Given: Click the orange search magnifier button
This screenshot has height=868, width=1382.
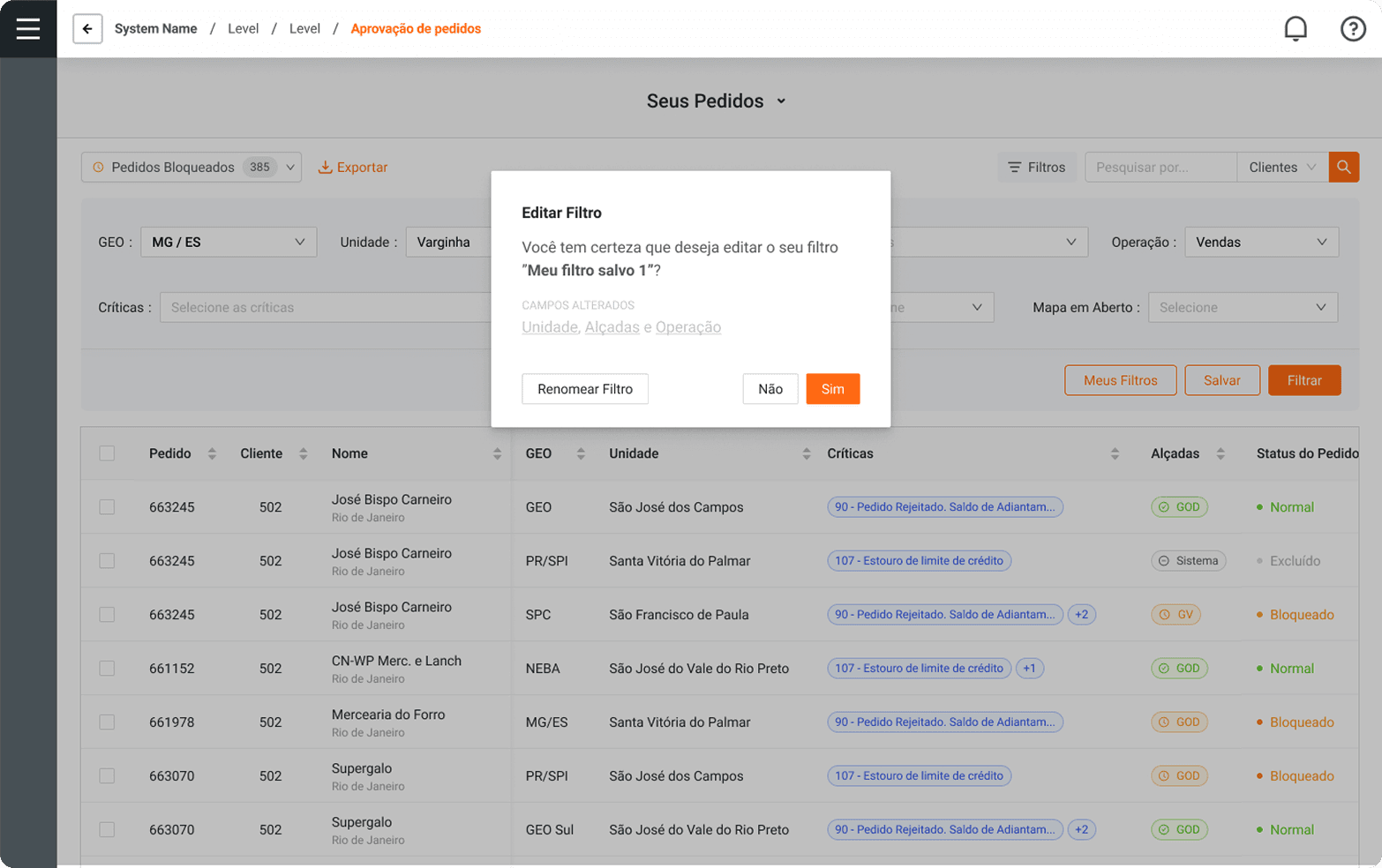Looking at the screenshot, I should 1343,167.
